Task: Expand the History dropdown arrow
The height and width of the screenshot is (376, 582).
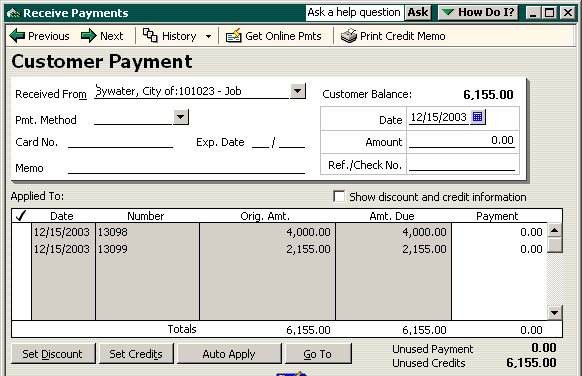Action: (x=209, y=36)
